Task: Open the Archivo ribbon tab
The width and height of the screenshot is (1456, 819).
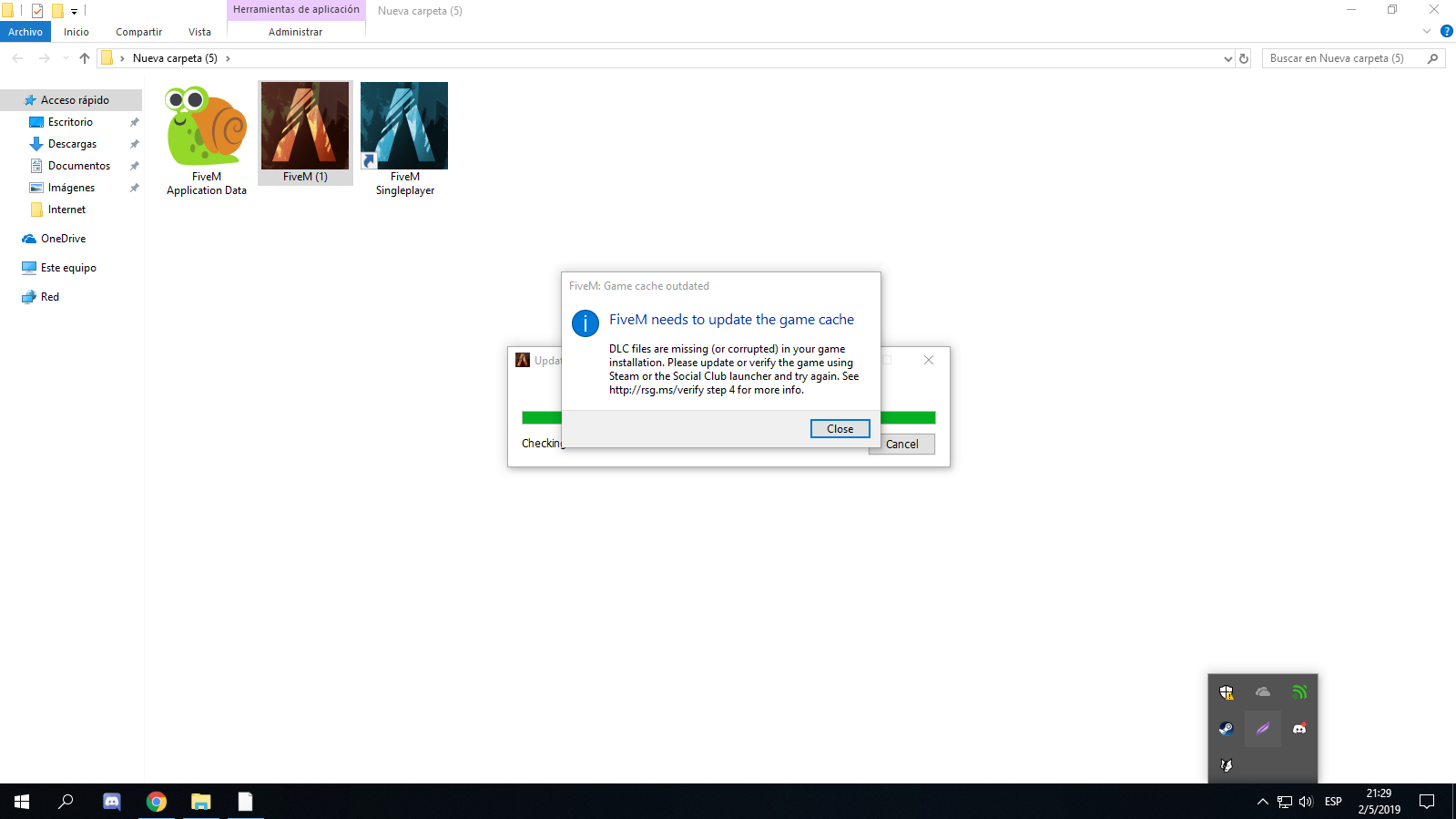Action: (25, 32)
